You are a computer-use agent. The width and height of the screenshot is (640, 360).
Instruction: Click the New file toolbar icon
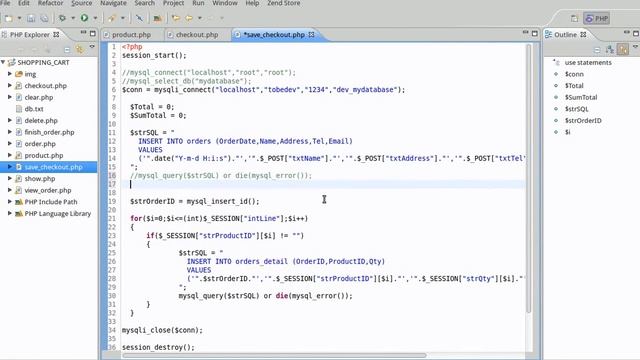[9, 18]
